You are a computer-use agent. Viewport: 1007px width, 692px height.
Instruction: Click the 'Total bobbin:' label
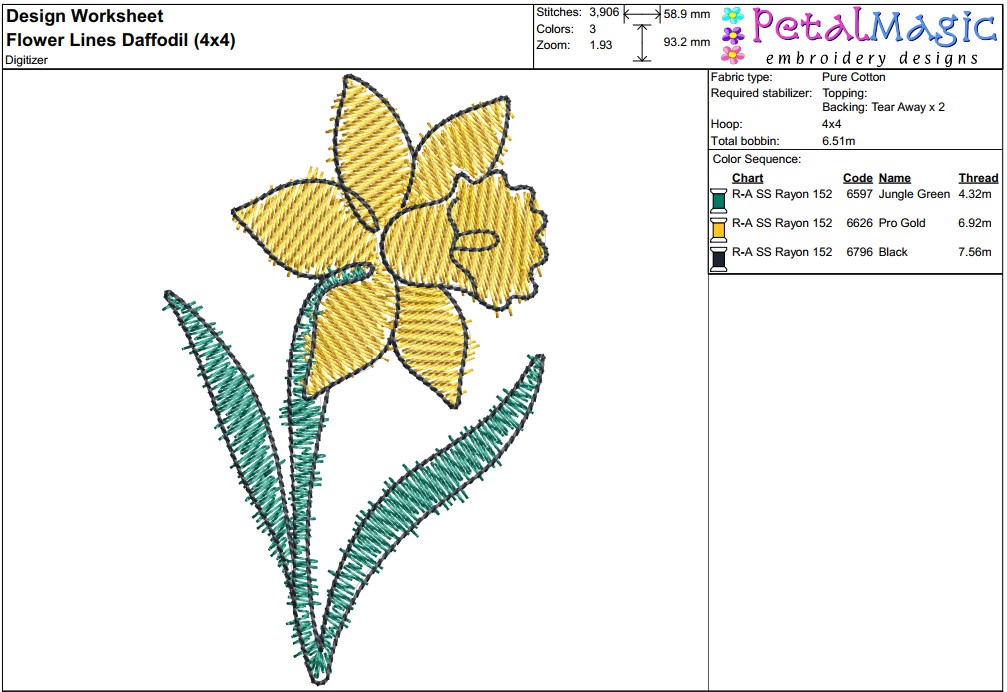click(744, 141)
